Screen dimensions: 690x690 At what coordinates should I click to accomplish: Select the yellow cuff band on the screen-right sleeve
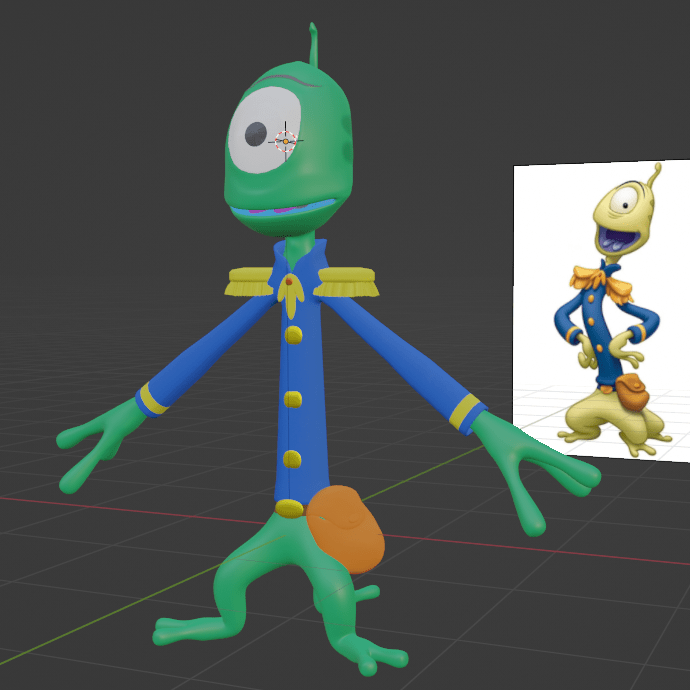(x=464, y=413)
